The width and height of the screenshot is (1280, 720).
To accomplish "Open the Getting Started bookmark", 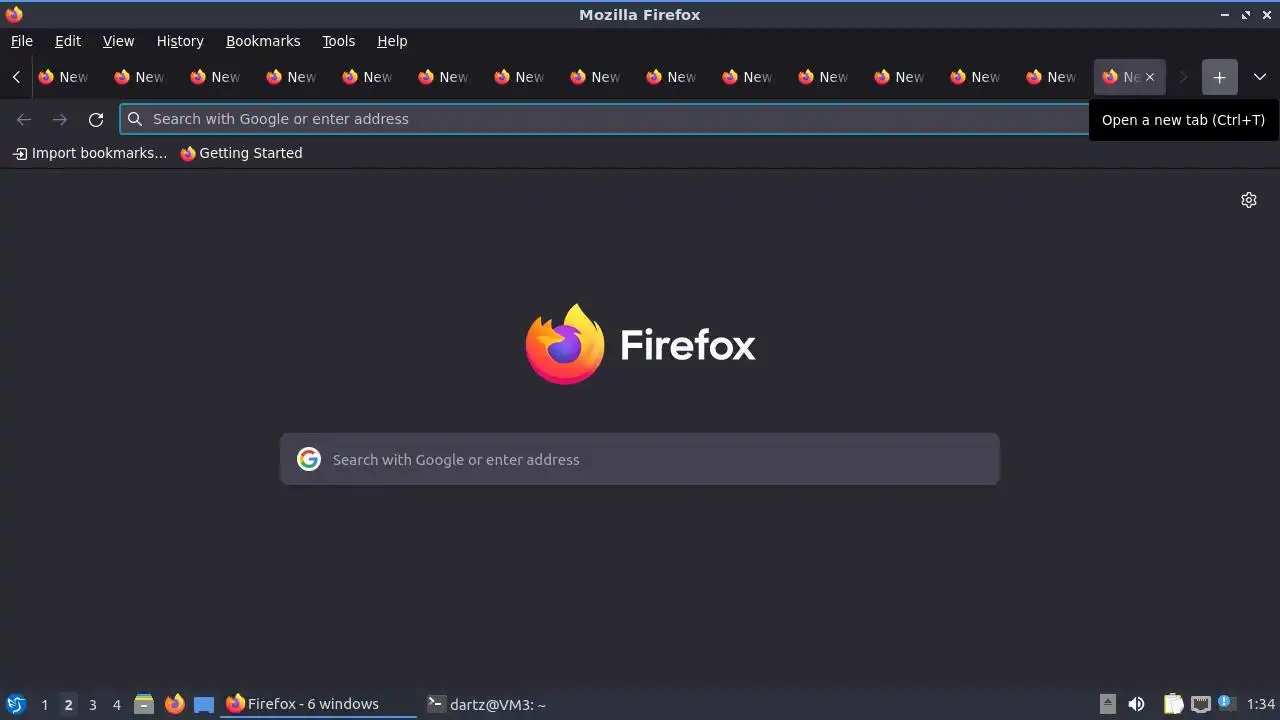I will pos(241,153).
